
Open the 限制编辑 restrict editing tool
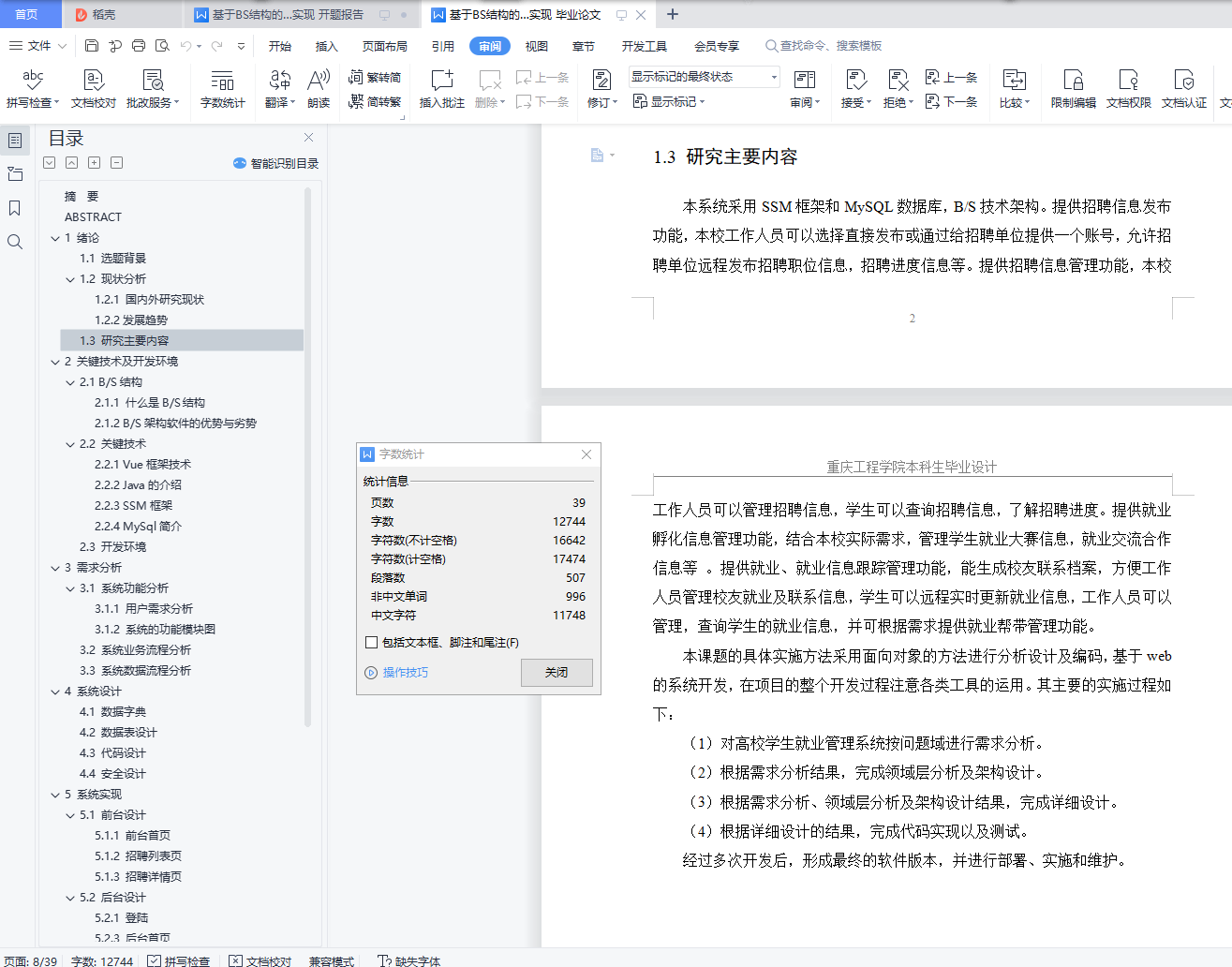point(1074,89)
